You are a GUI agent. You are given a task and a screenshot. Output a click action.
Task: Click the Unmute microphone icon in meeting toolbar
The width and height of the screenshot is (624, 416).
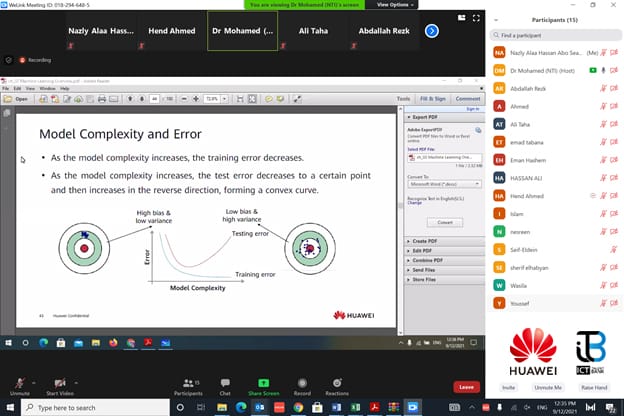click(x=19, y=384)
